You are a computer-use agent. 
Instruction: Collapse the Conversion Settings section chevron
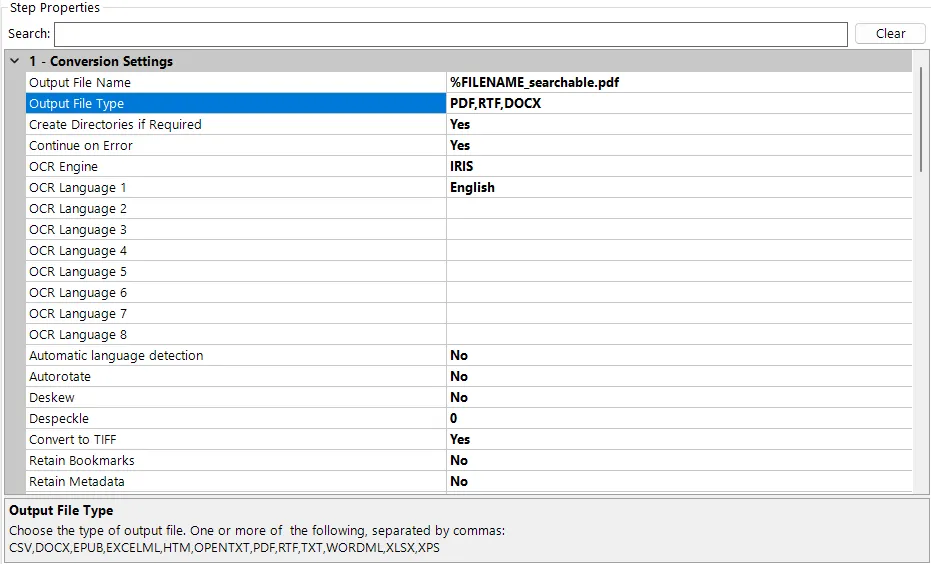coord(14,62)
